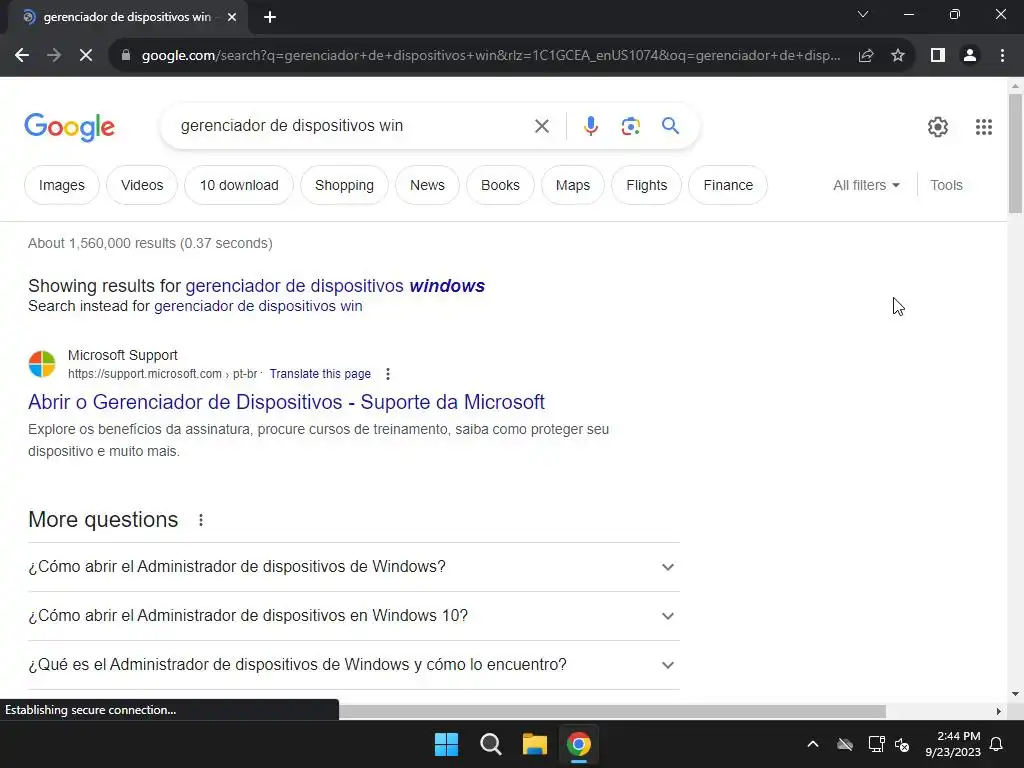Filter results by News
The height and width of the screenshot is (768, 1024).
point(427,185)
